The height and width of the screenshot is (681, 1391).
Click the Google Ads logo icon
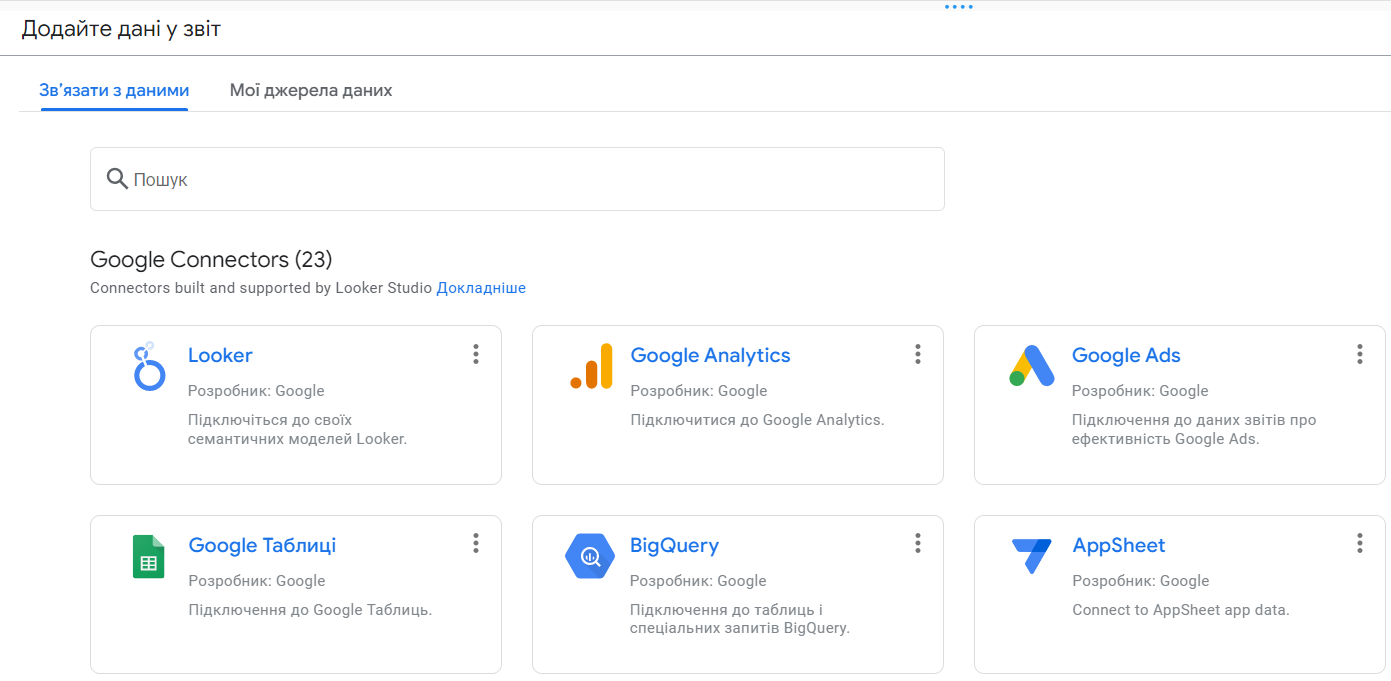(1032, 366)
